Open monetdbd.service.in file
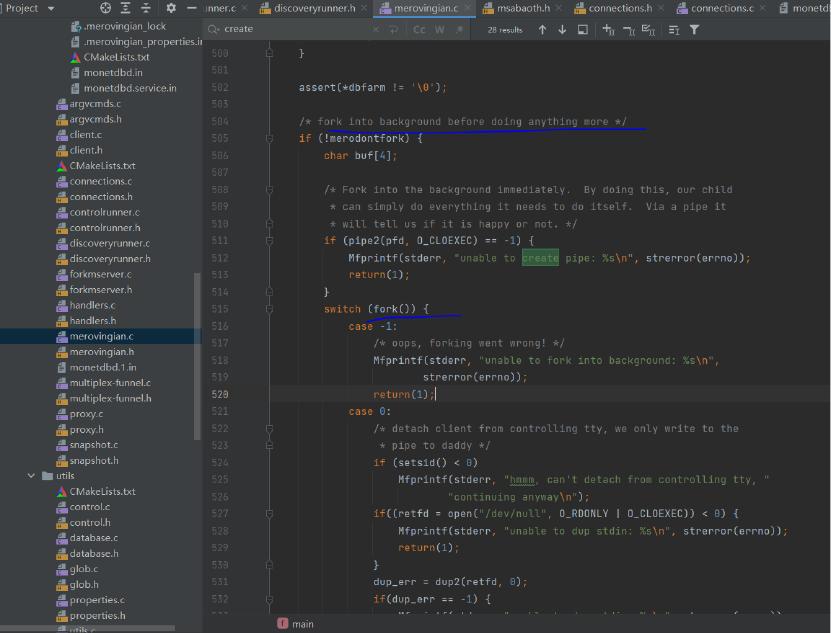 [x=130, y=88]
